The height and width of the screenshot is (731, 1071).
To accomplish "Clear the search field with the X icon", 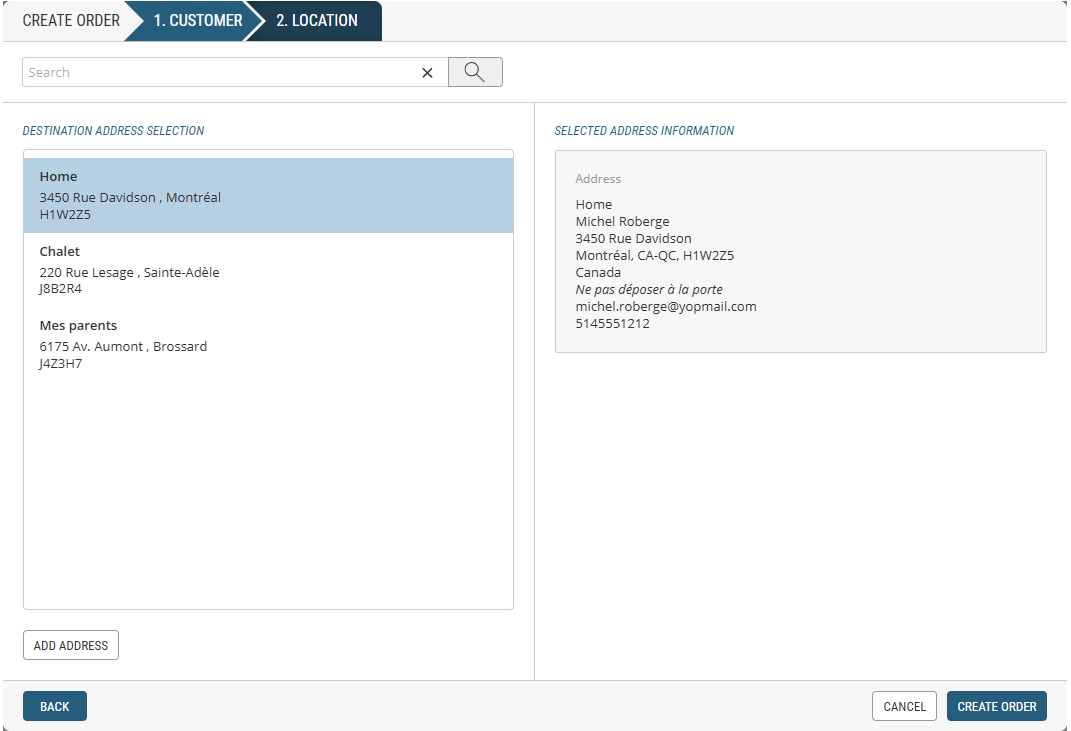I will [x=427, y=73].
